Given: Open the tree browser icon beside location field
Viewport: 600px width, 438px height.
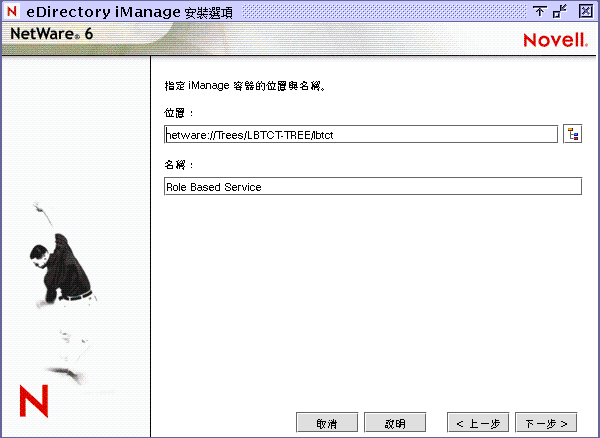Looking at the screenshot, I should [x=572, y=134].
